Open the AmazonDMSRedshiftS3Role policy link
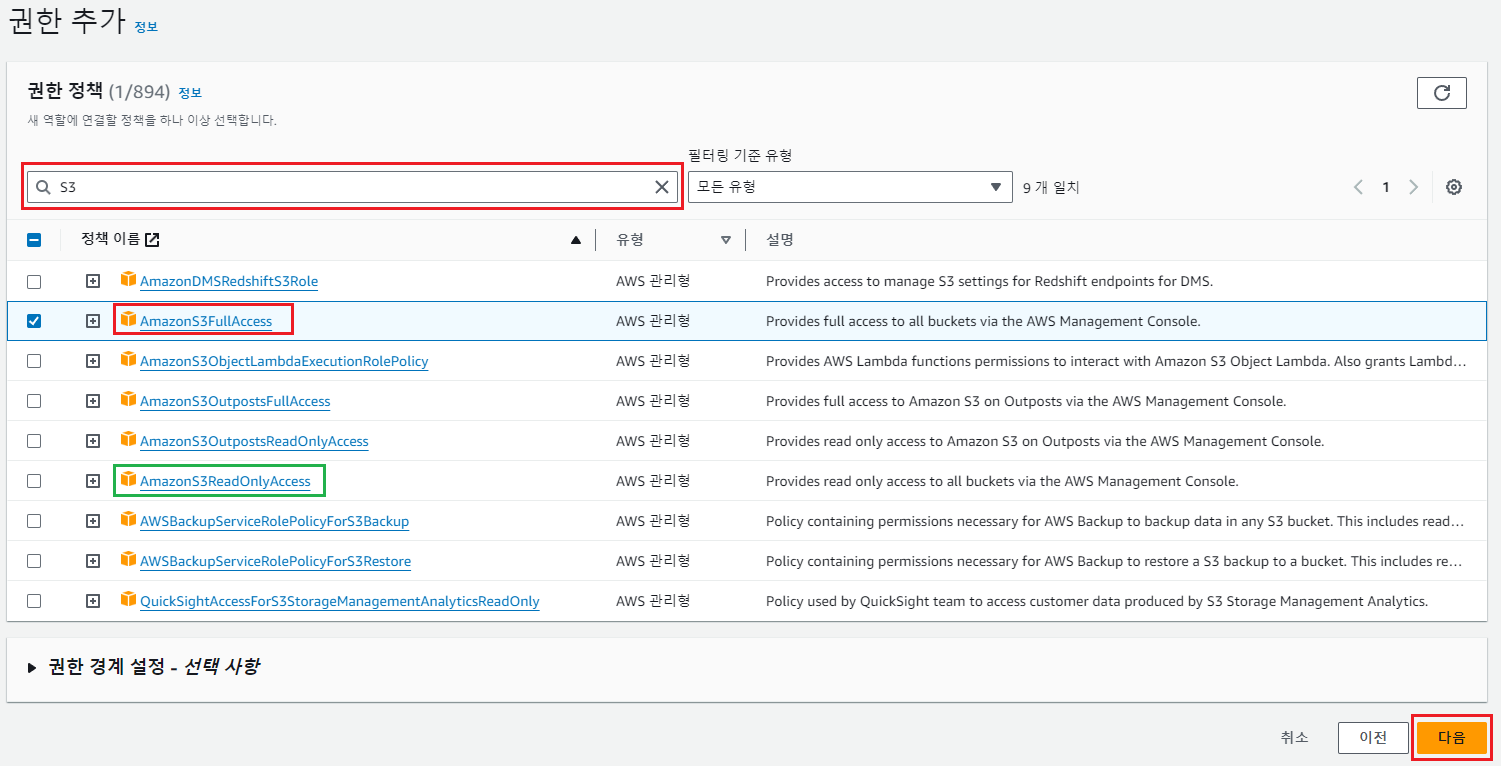The width and height of the screenshot is (1501, 766). (229, 281)
